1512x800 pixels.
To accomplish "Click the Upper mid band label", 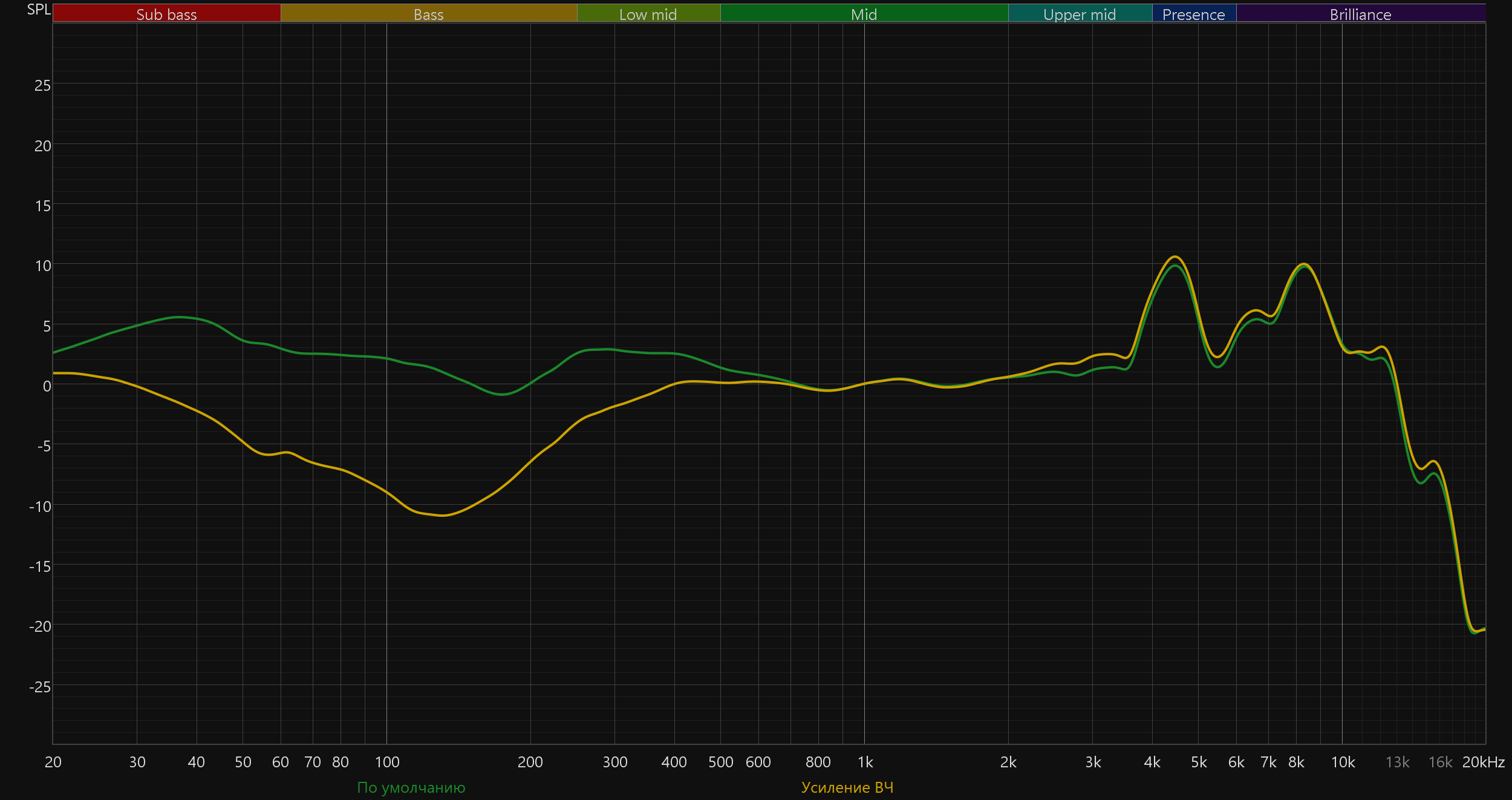I will tap(1080, 14).
